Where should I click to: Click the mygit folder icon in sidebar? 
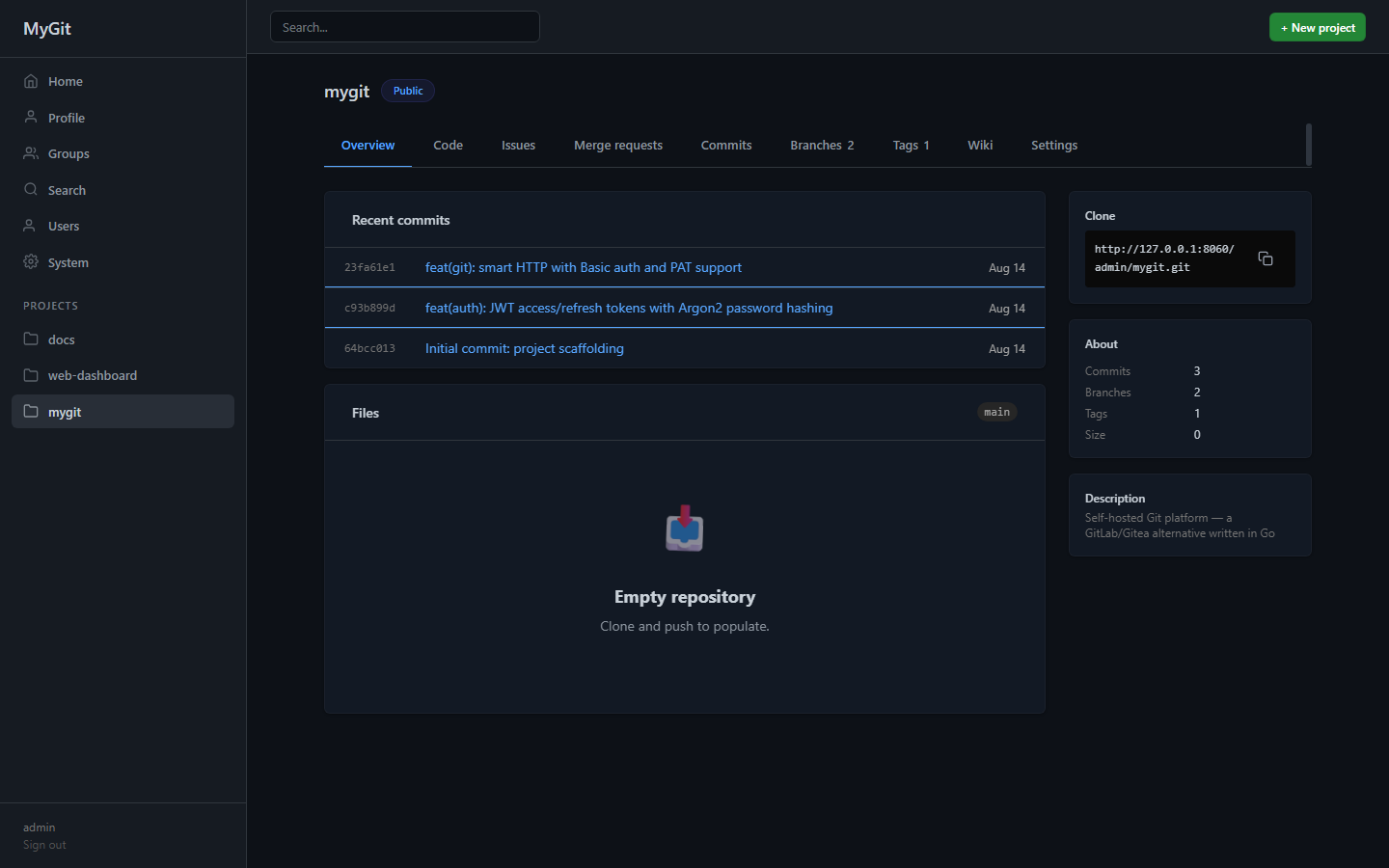pos(31,411)
